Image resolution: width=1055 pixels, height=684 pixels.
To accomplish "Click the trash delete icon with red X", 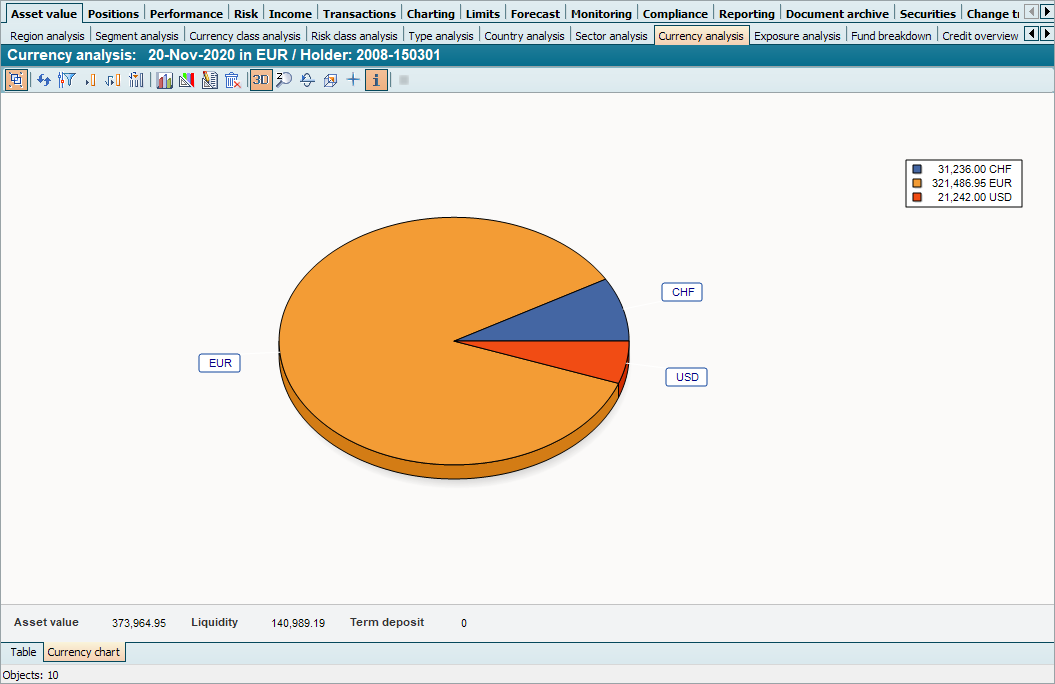I will click(232, 80).
